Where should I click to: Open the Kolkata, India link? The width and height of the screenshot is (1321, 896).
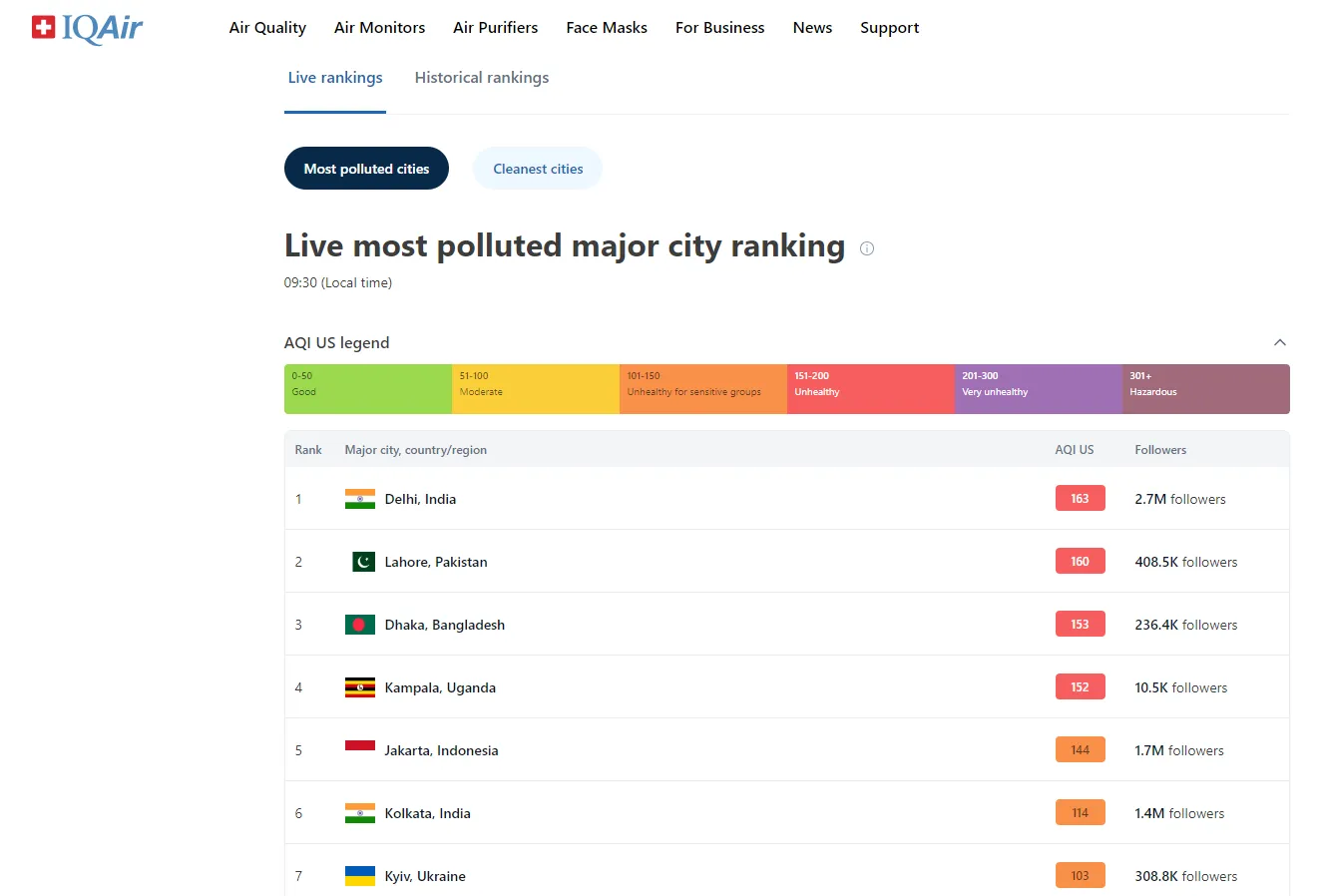[427, 813]
